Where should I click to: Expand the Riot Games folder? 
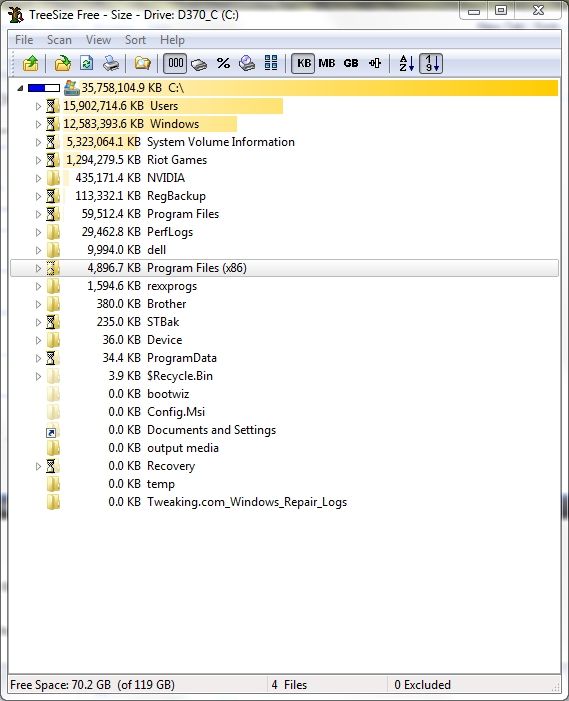tap(38, 160)
